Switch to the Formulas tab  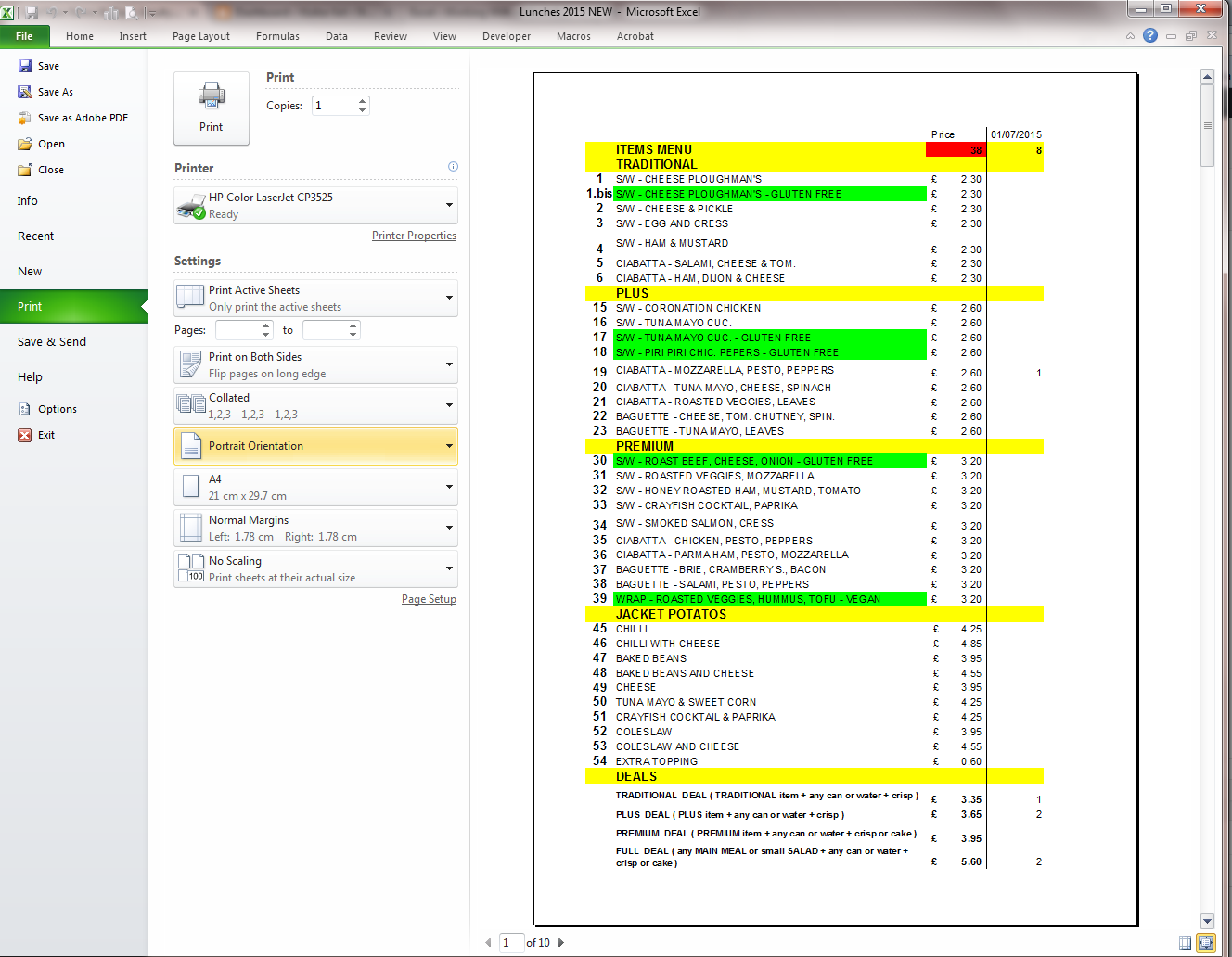pyautogui.click(x=277, y=36)
